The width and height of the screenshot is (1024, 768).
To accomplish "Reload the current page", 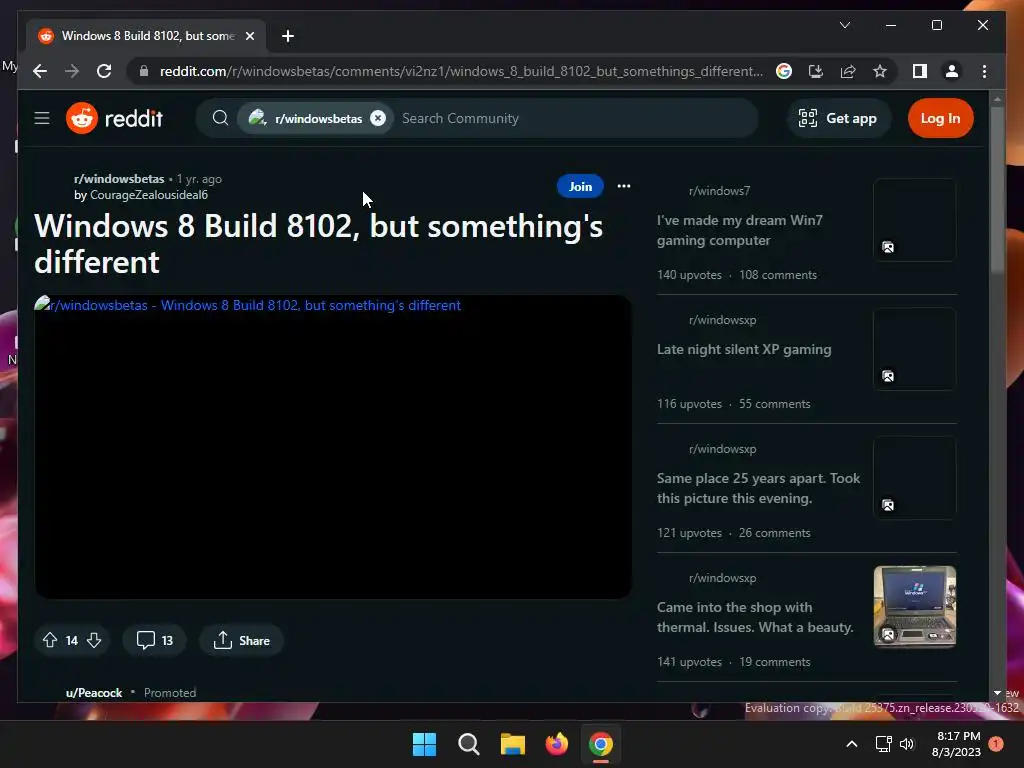I will (104, 71).
